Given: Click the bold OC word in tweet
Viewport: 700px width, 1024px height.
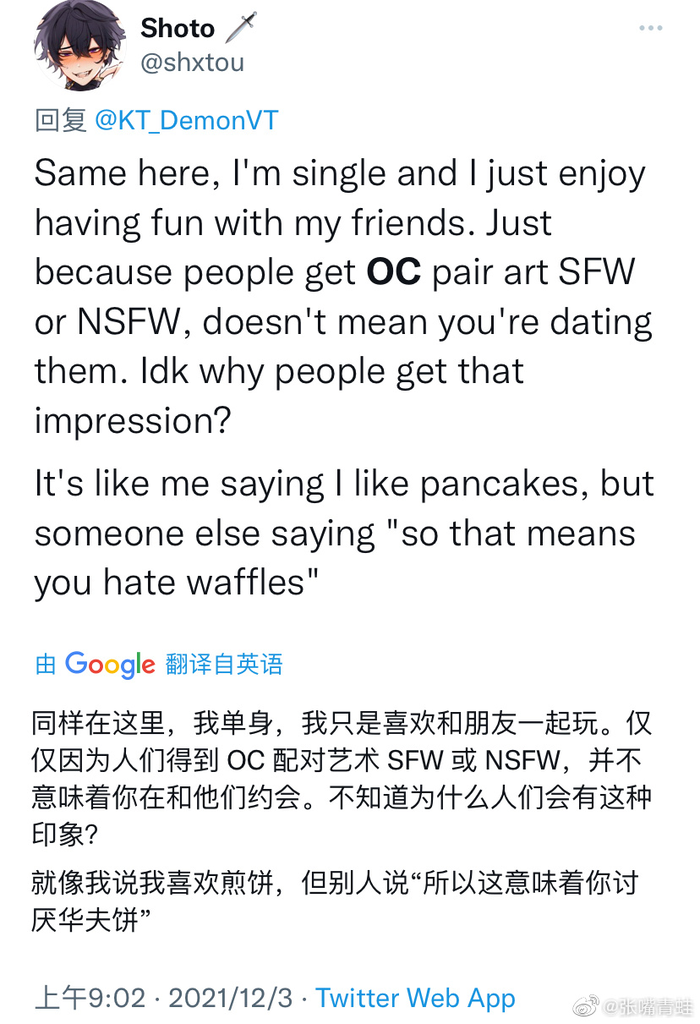Looking at the screenshot, I should click(x=394, y=272).
